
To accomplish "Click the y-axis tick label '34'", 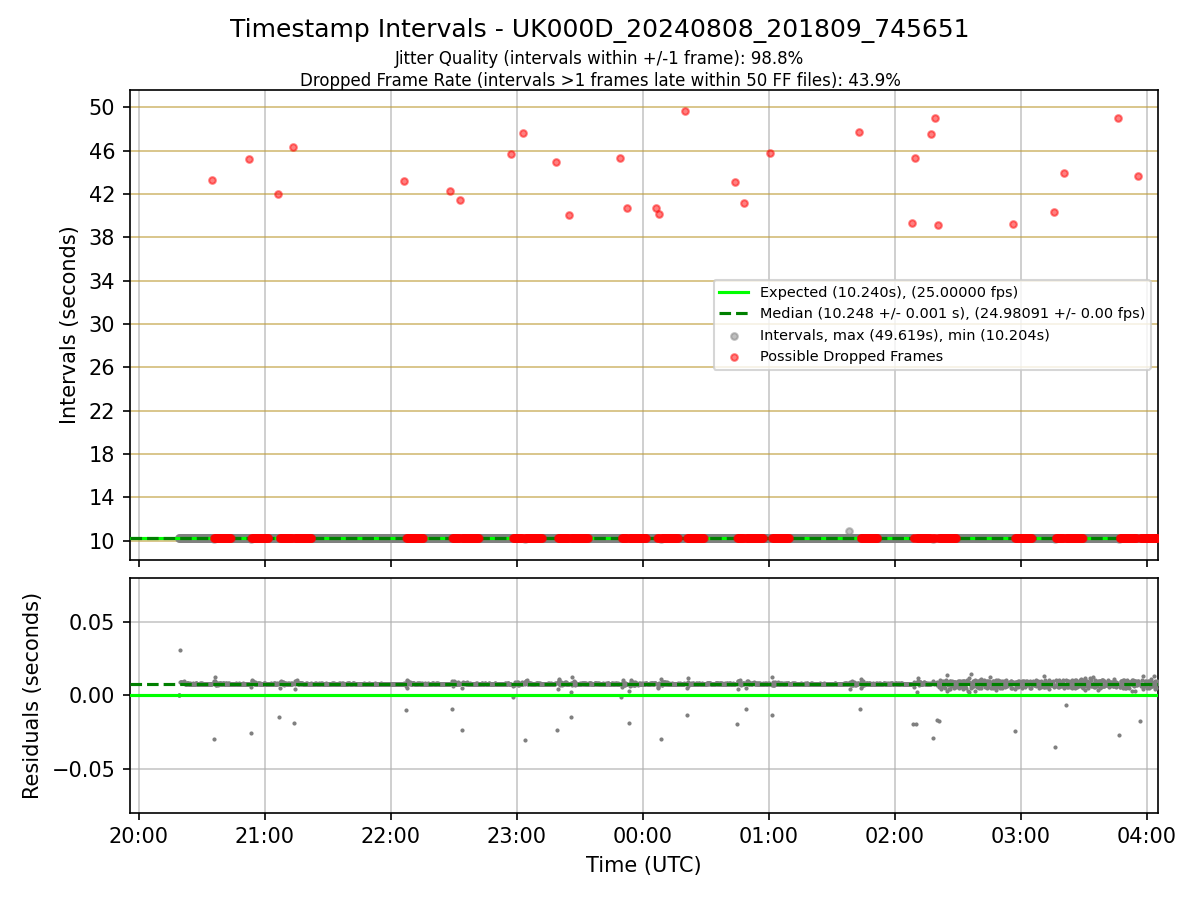I will click(x=102, y=281).
